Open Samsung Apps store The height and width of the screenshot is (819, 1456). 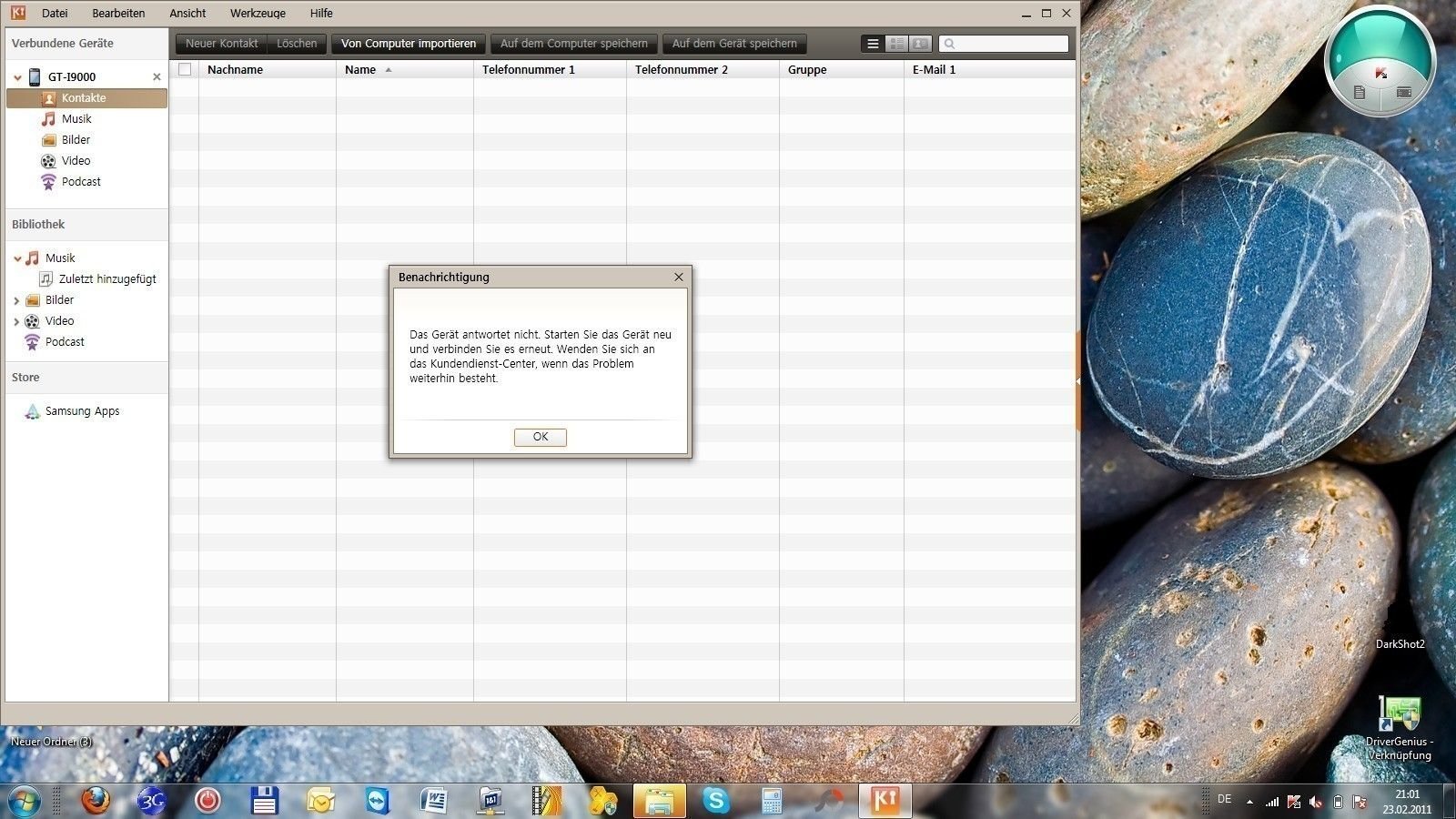(x=82, y=411)
